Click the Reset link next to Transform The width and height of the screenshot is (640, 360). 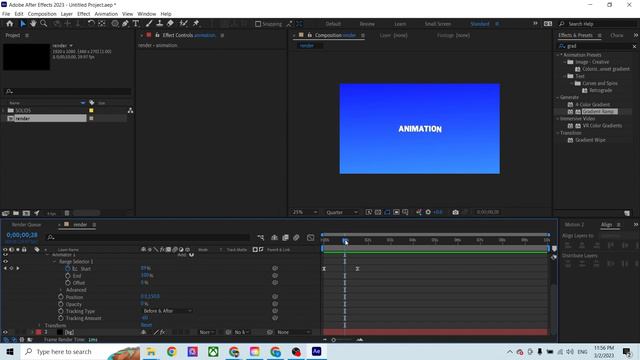146,325
